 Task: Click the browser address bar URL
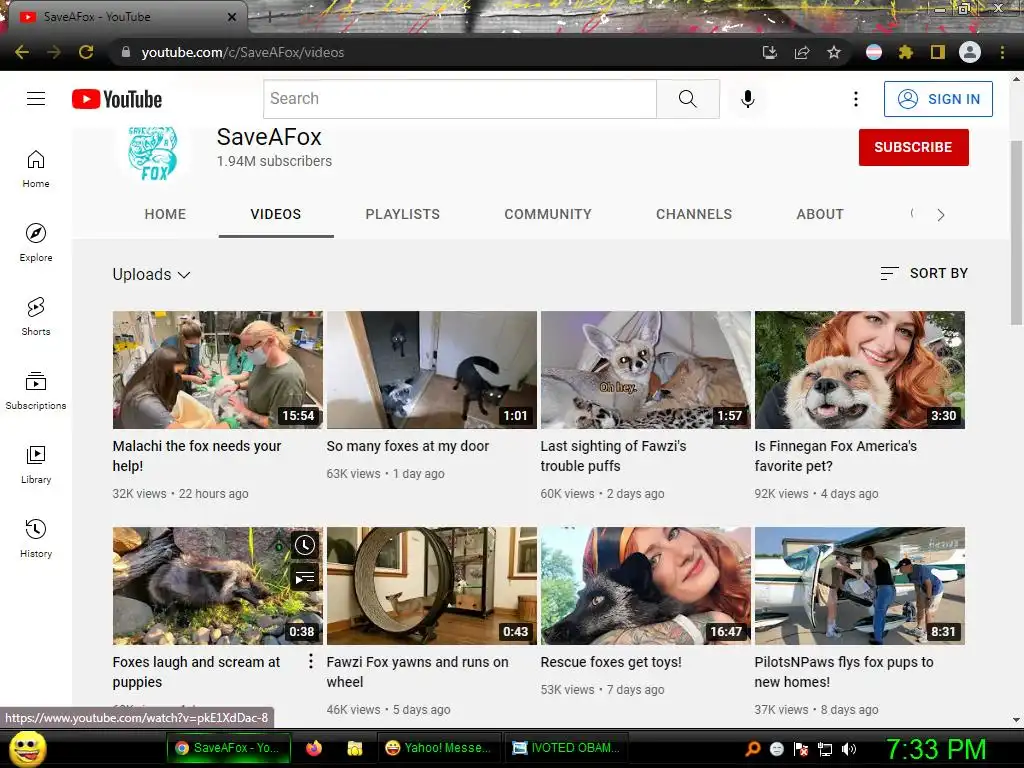(x=242, y=52)
